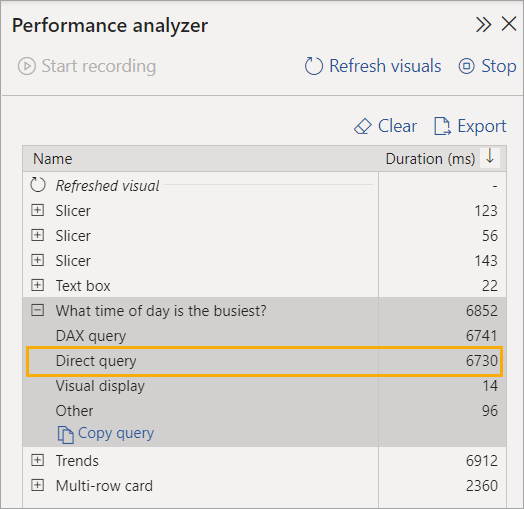
Task: Collapse 'What time of day is the busiest?'
Action: click(x=37, y=310)
